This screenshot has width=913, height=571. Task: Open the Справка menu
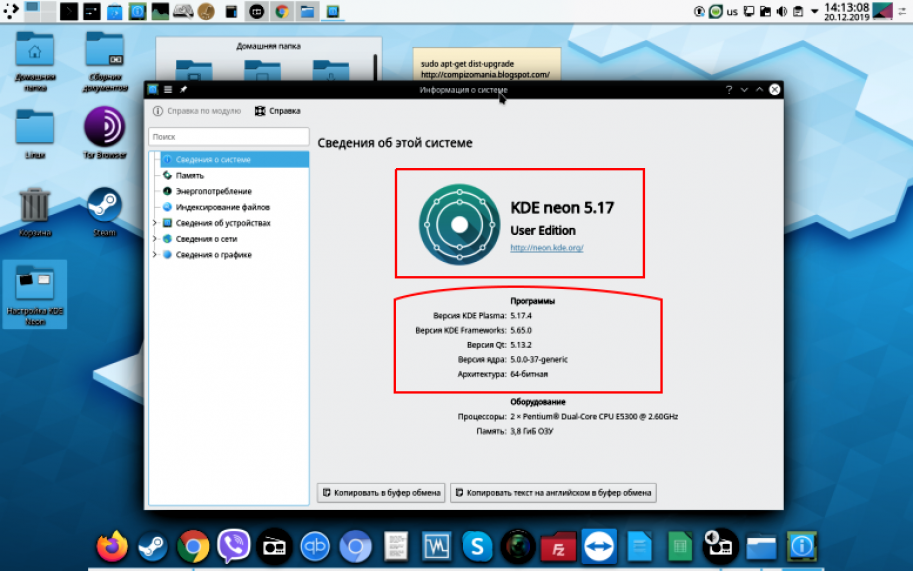pyautogui.click(x=278, y=111)
